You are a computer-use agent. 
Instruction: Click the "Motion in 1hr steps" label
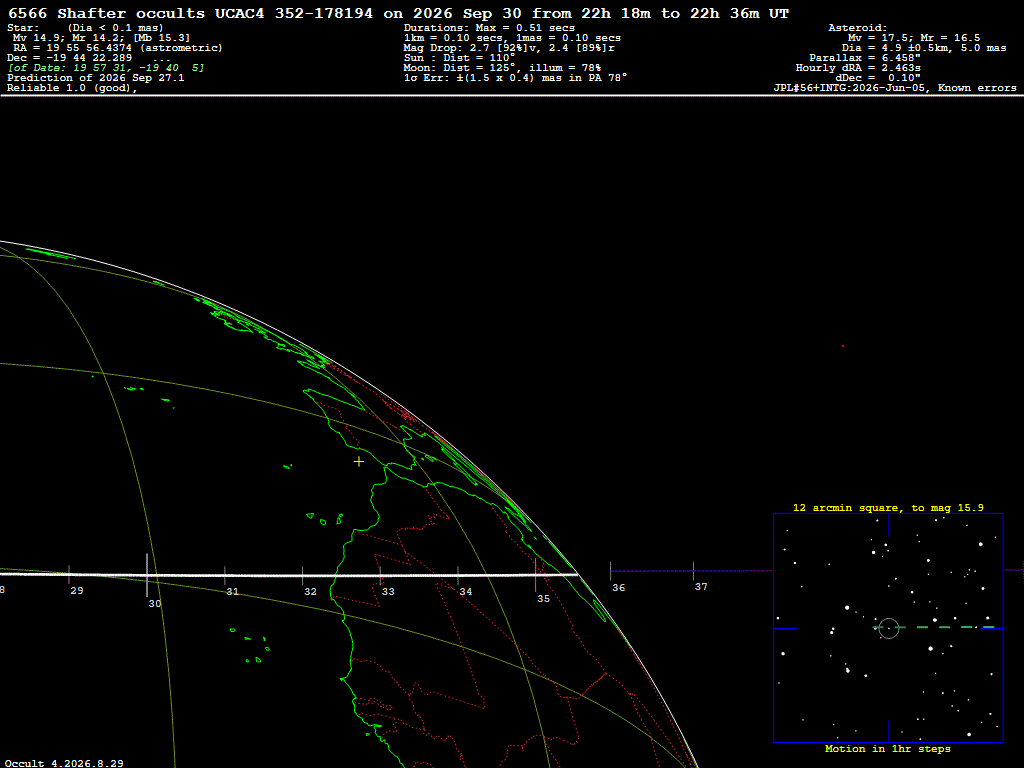coord(888,748)
